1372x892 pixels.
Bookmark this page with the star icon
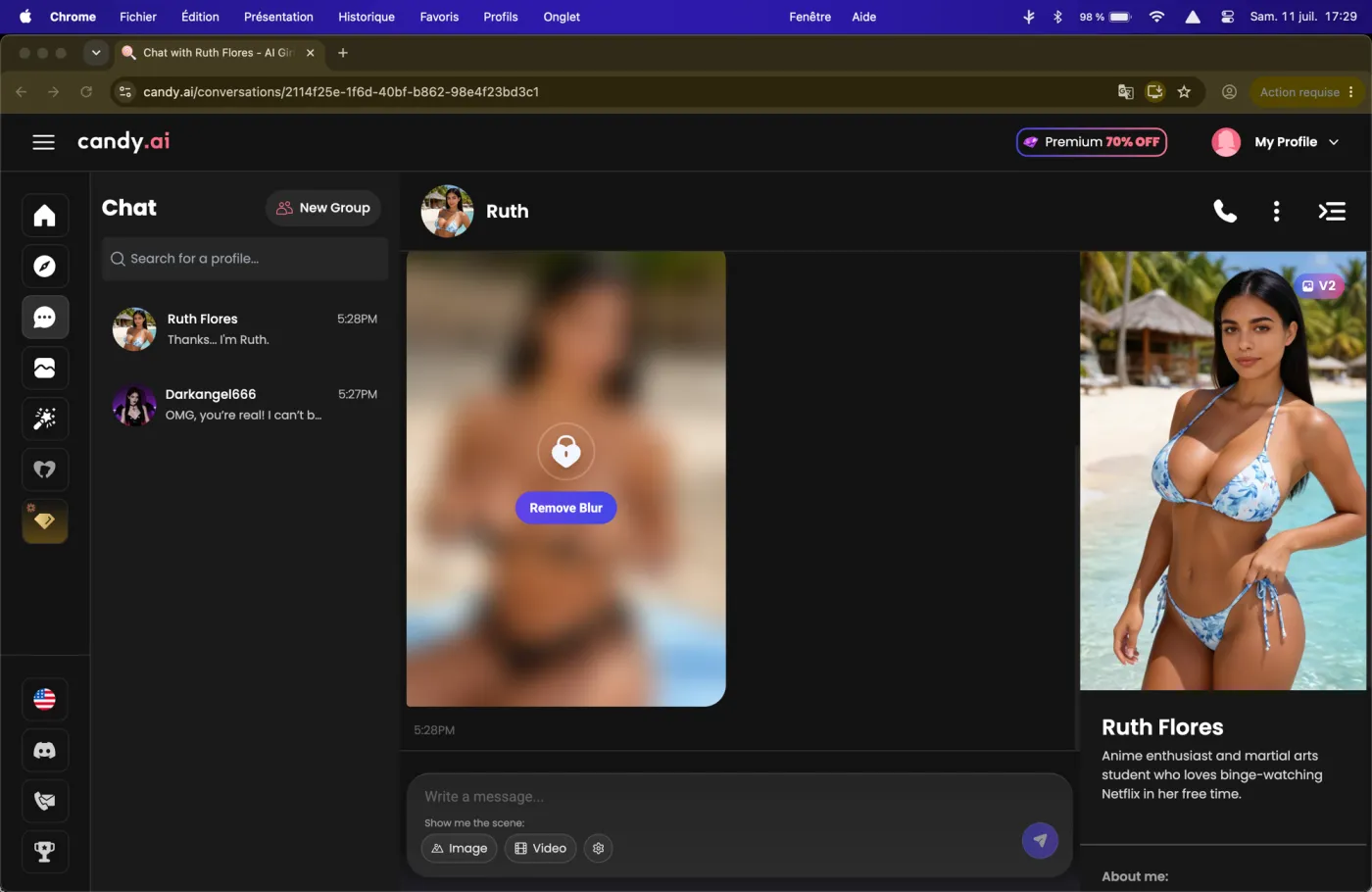(x=1184, y=92)
